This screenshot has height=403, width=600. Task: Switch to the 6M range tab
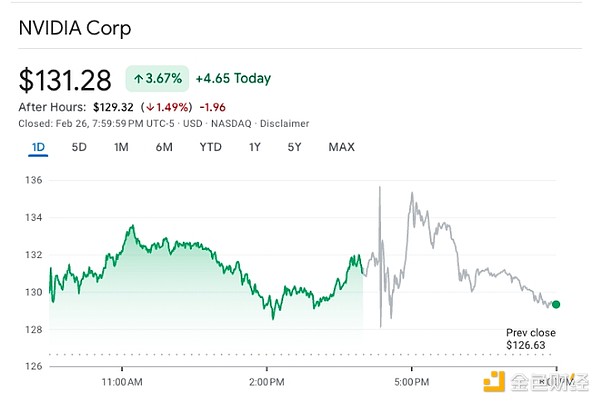(x=164, y=148)
